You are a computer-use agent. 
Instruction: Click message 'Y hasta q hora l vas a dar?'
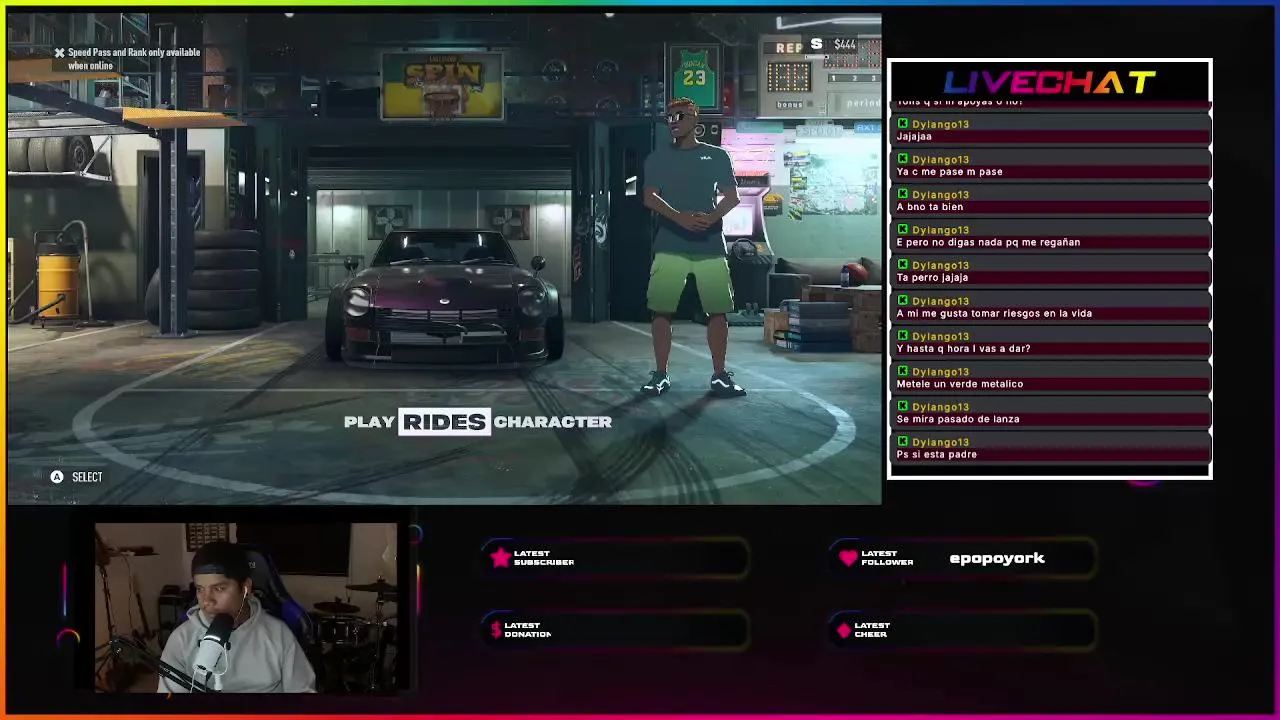coord(963,348)
